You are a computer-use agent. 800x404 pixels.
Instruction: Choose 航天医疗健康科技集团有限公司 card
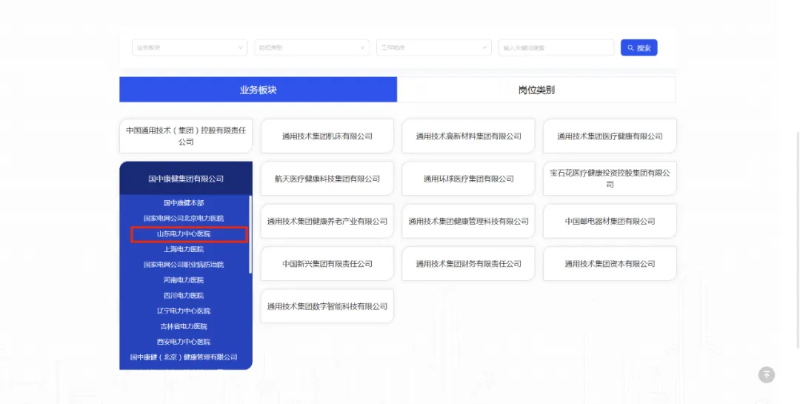click(x=327, y=179)
